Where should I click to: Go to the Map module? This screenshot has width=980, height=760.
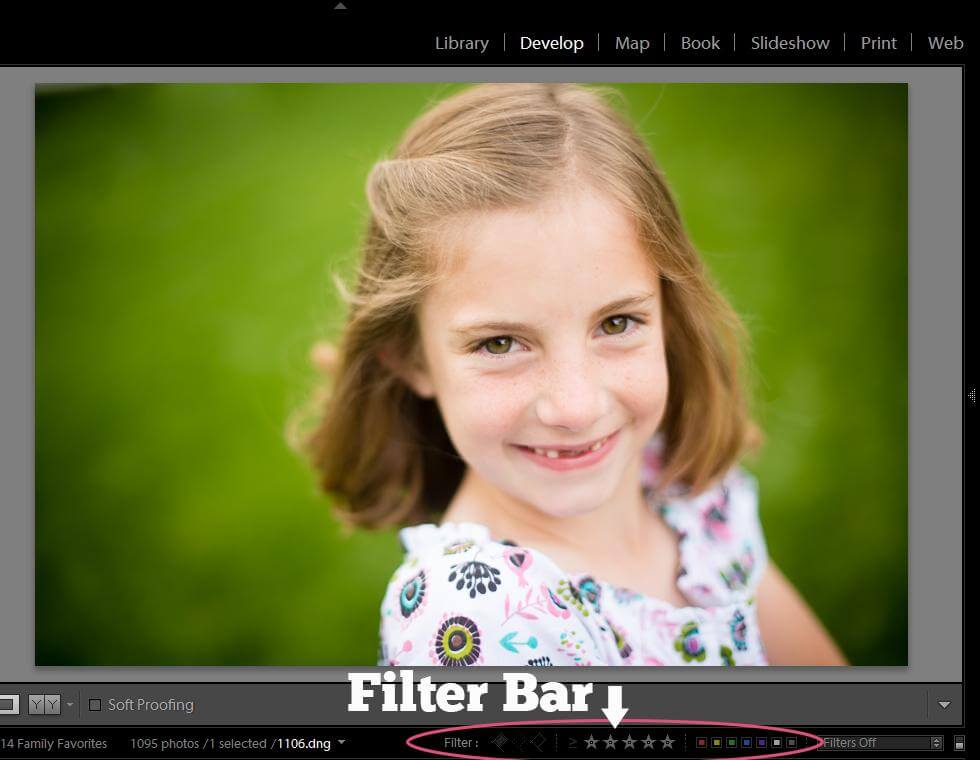pos(632,43)
